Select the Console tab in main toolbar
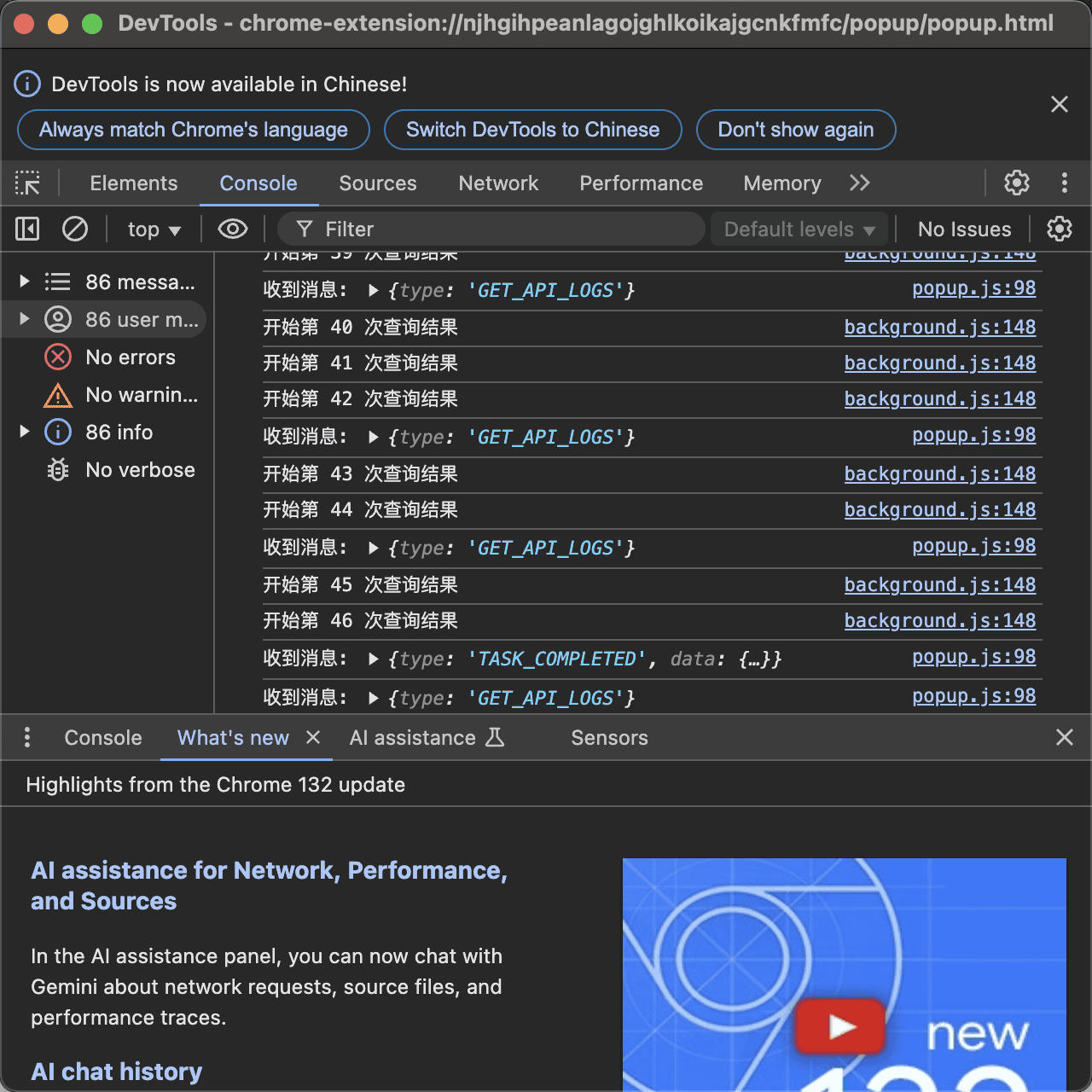The width and height of the screenshot is (1092, 1092). click(x=258, y=183)
